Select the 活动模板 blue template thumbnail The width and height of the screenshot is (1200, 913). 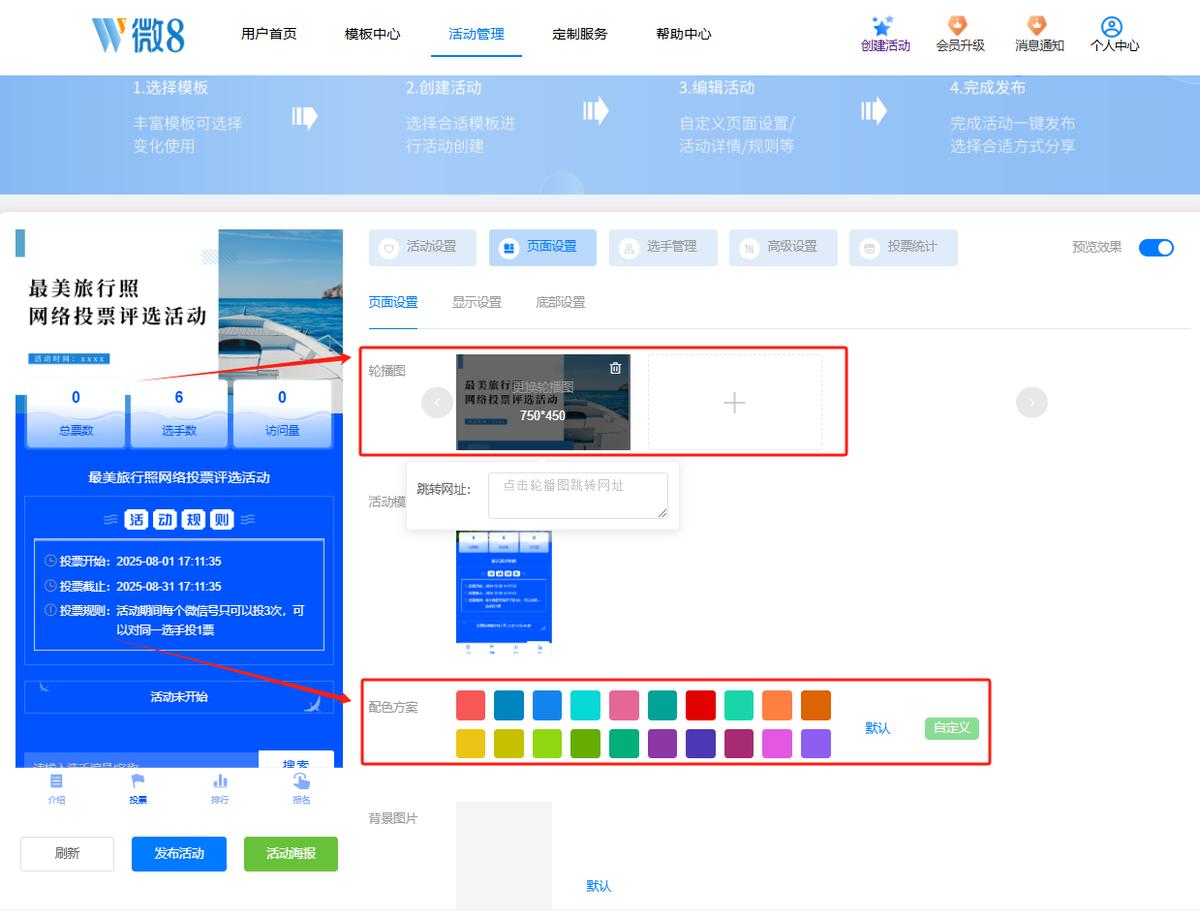point(504,592)
